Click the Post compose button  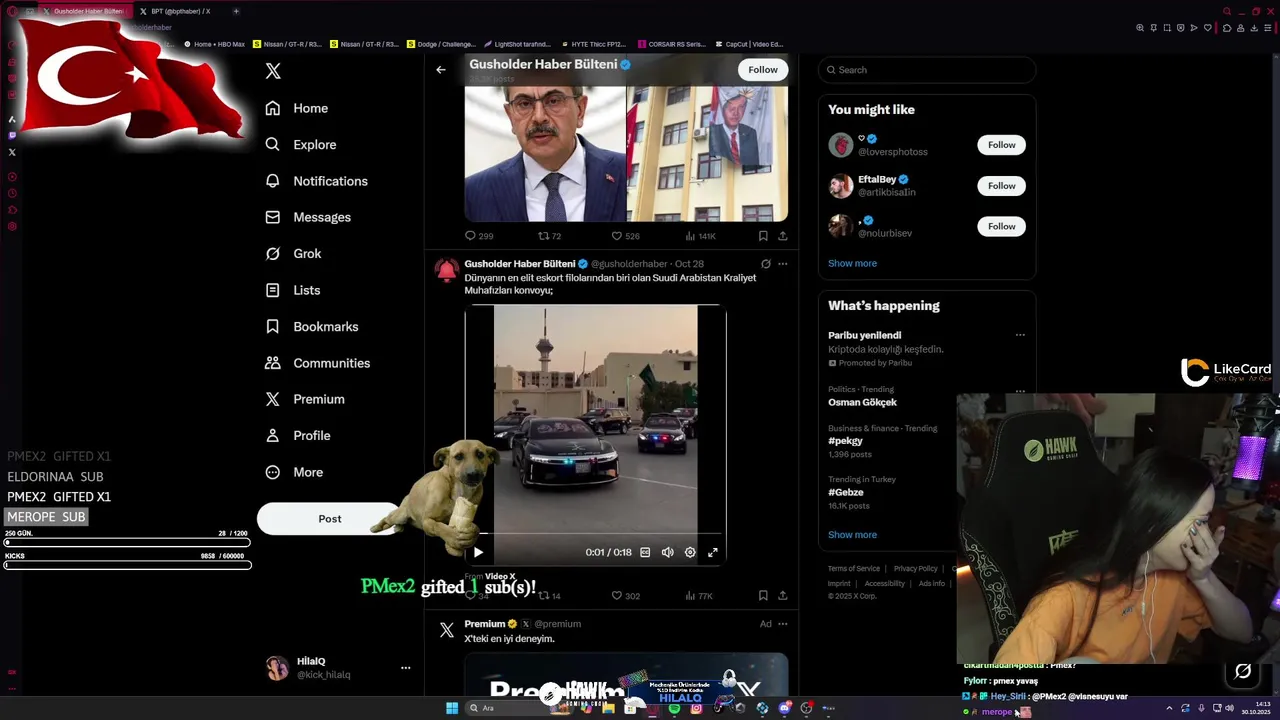tap(330, 519)
